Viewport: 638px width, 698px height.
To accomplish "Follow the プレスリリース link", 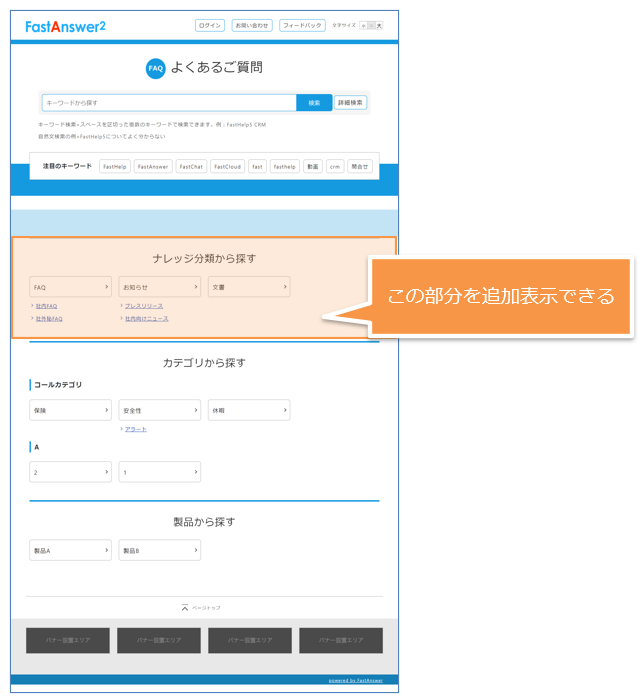I will click(144, 306).
